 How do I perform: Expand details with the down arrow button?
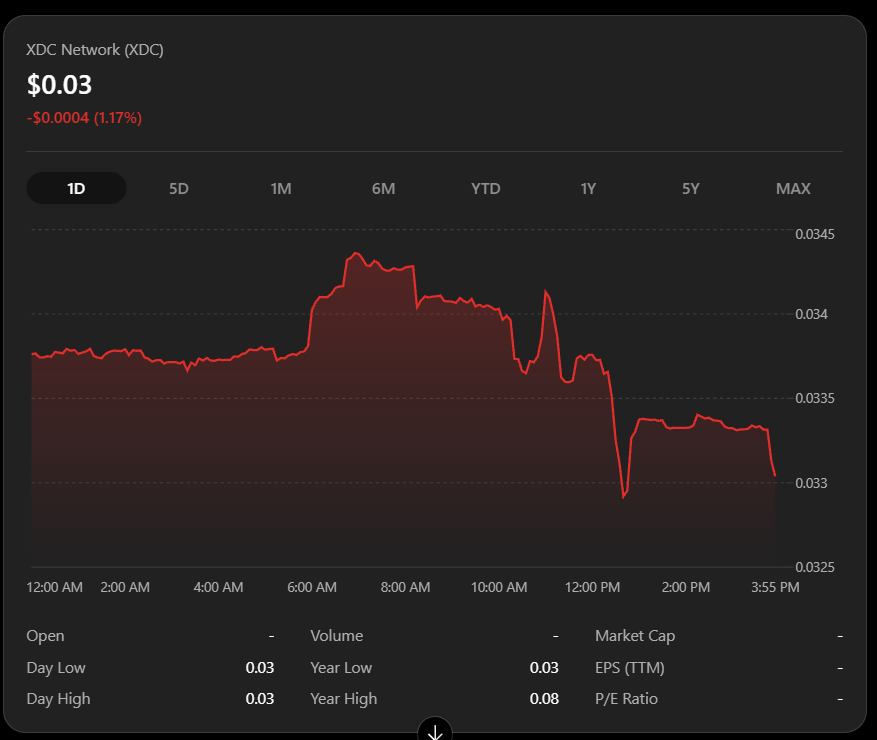click(435, 730)
